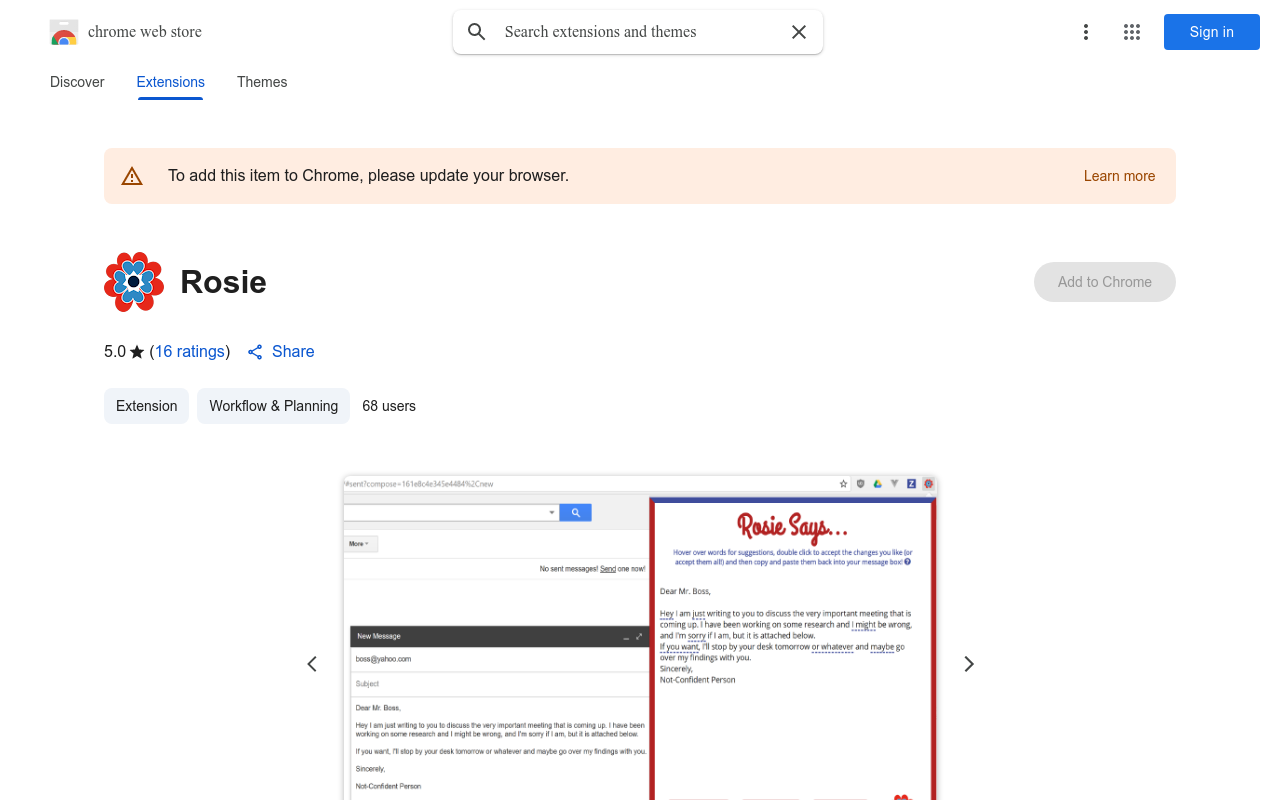Switch to the Discover tab
Image resolution: width=1280 pixels, height=800 pixels.
(77, 82)
